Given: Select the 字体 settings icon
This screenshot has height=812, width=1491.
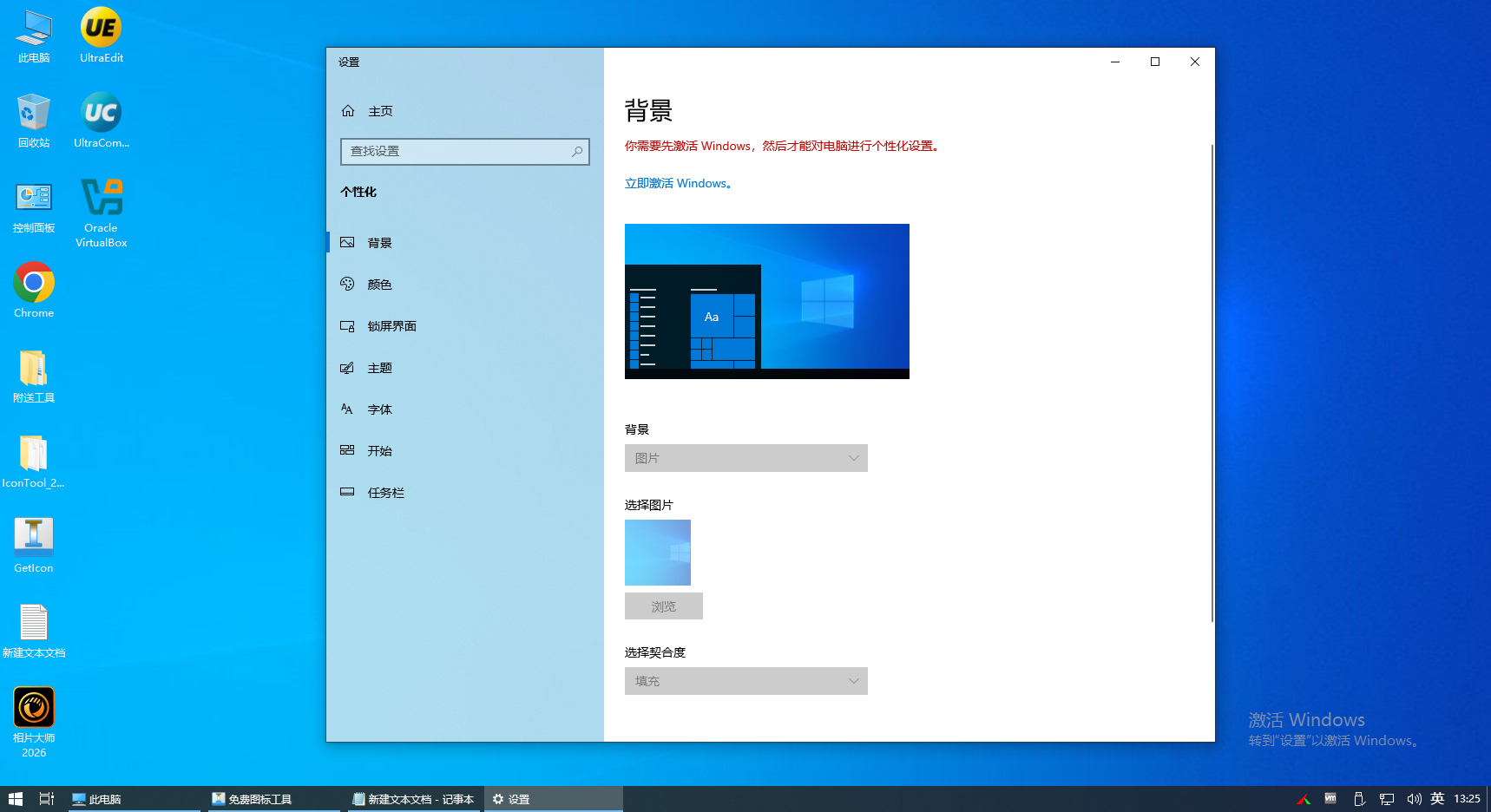Looking at the screenshot, I should click(348, 409).
